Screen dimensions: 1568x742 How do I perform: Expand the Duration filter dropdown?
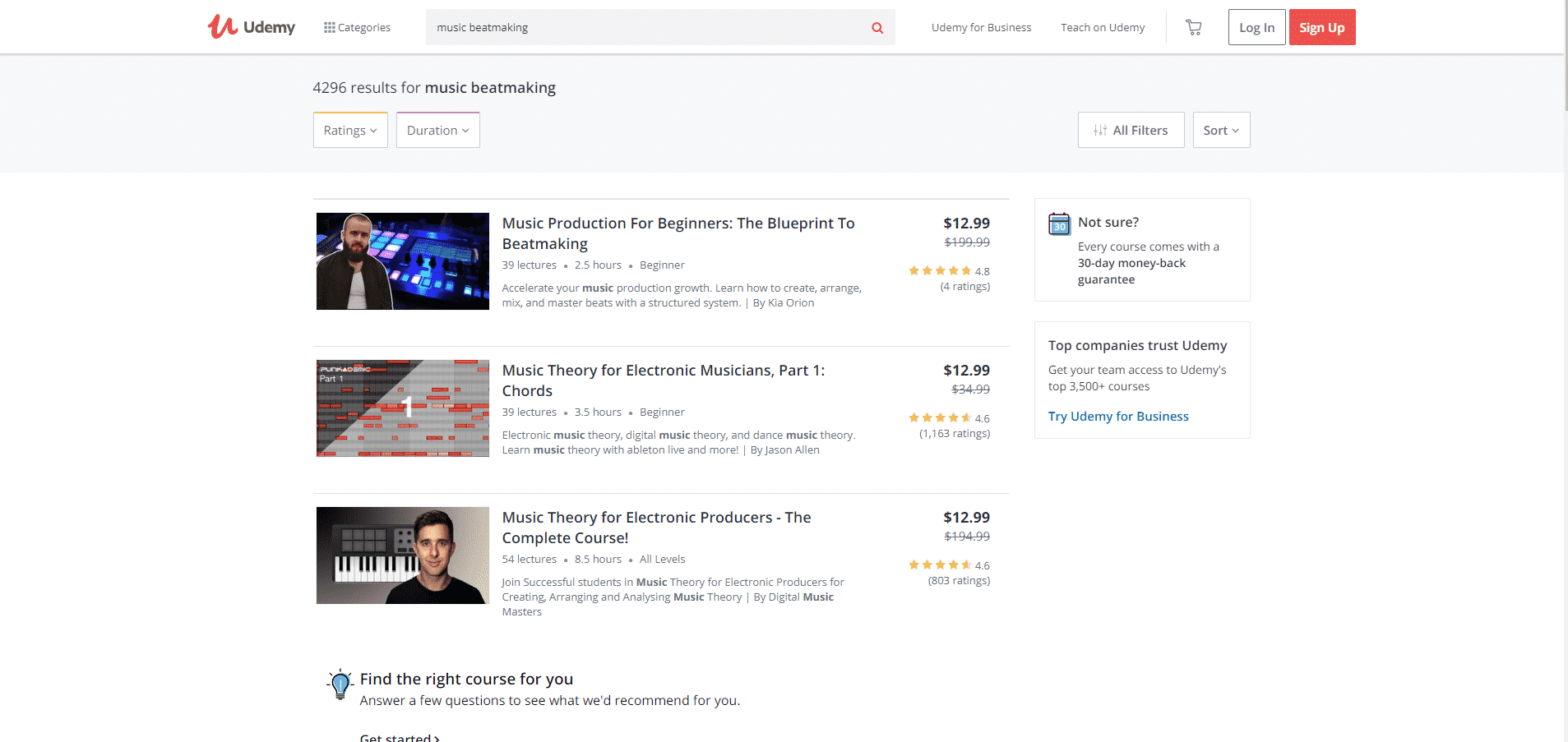[437, 131]
